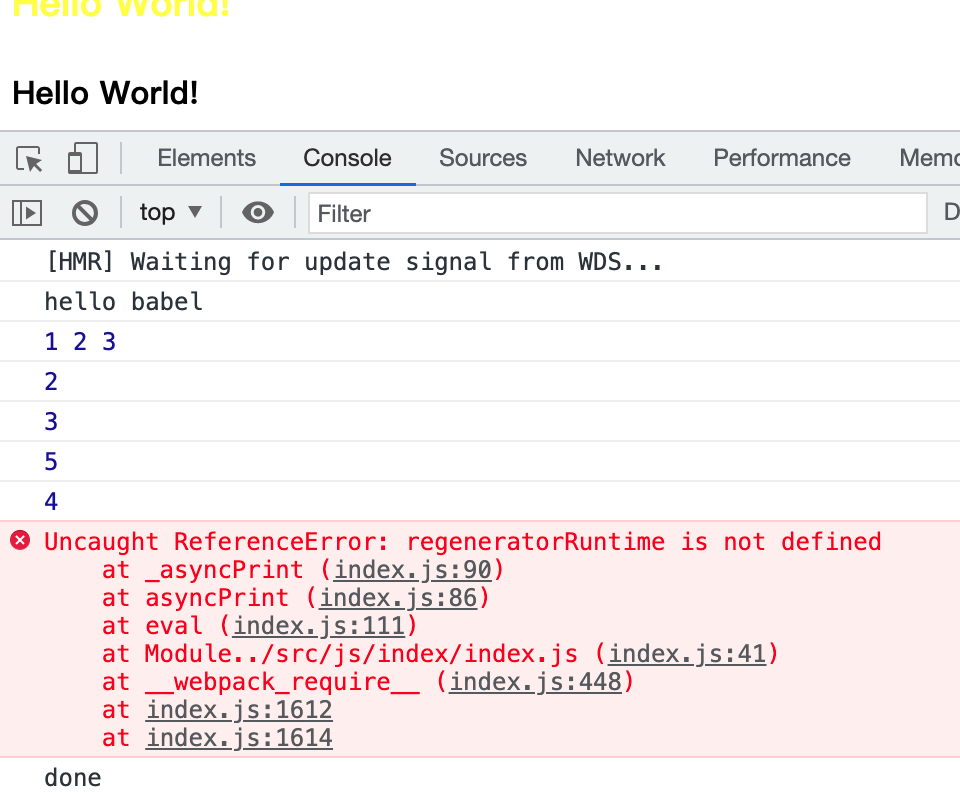Open the index.js:1612 stack link
Viewport: 960px width, 792px height.
pos(239,710)
